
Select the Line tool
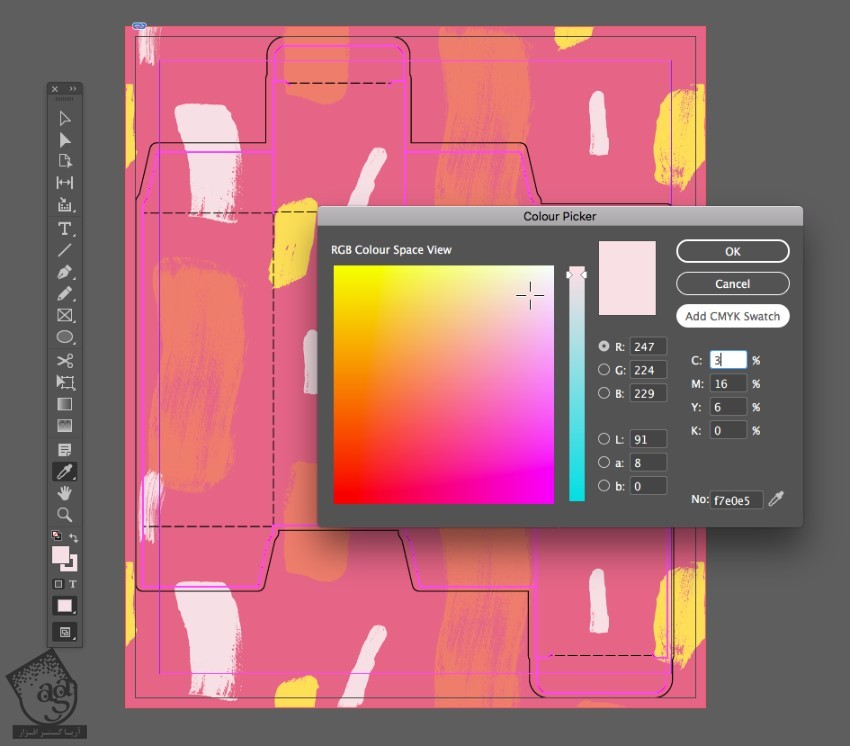[x=65, y=250]
